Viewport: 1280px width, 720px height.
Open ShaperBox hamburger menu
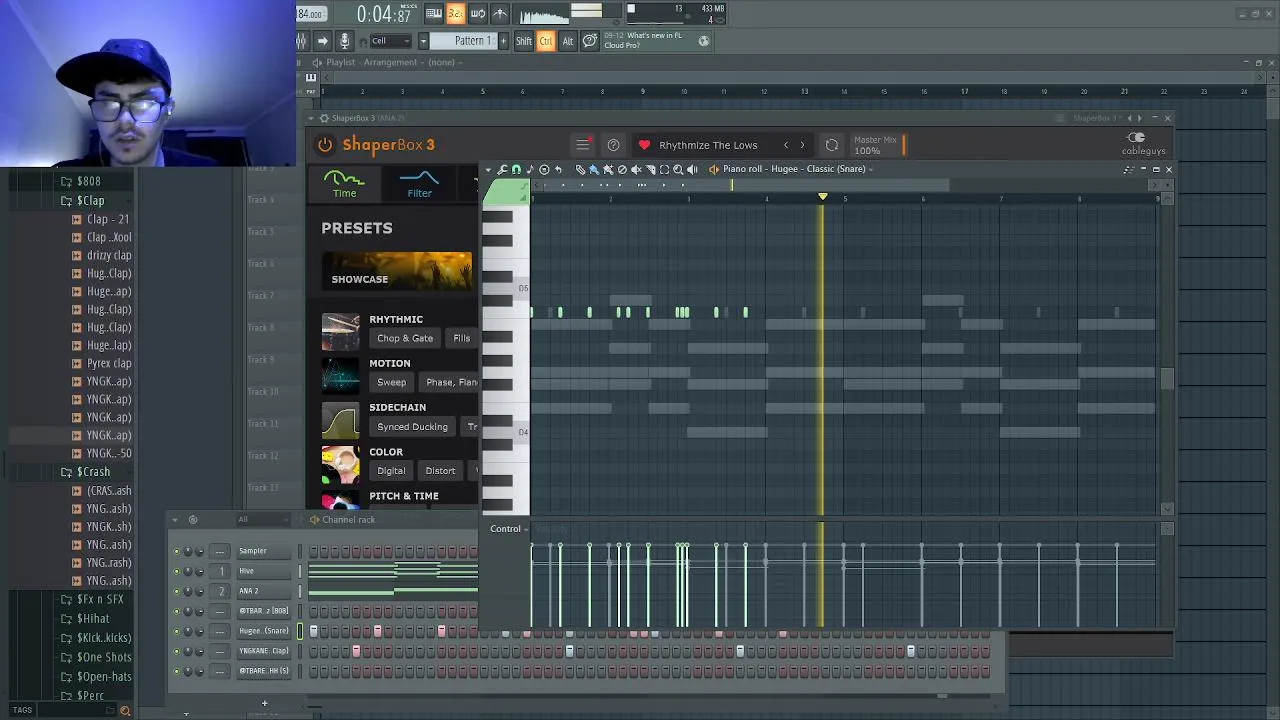coord(583,145)
